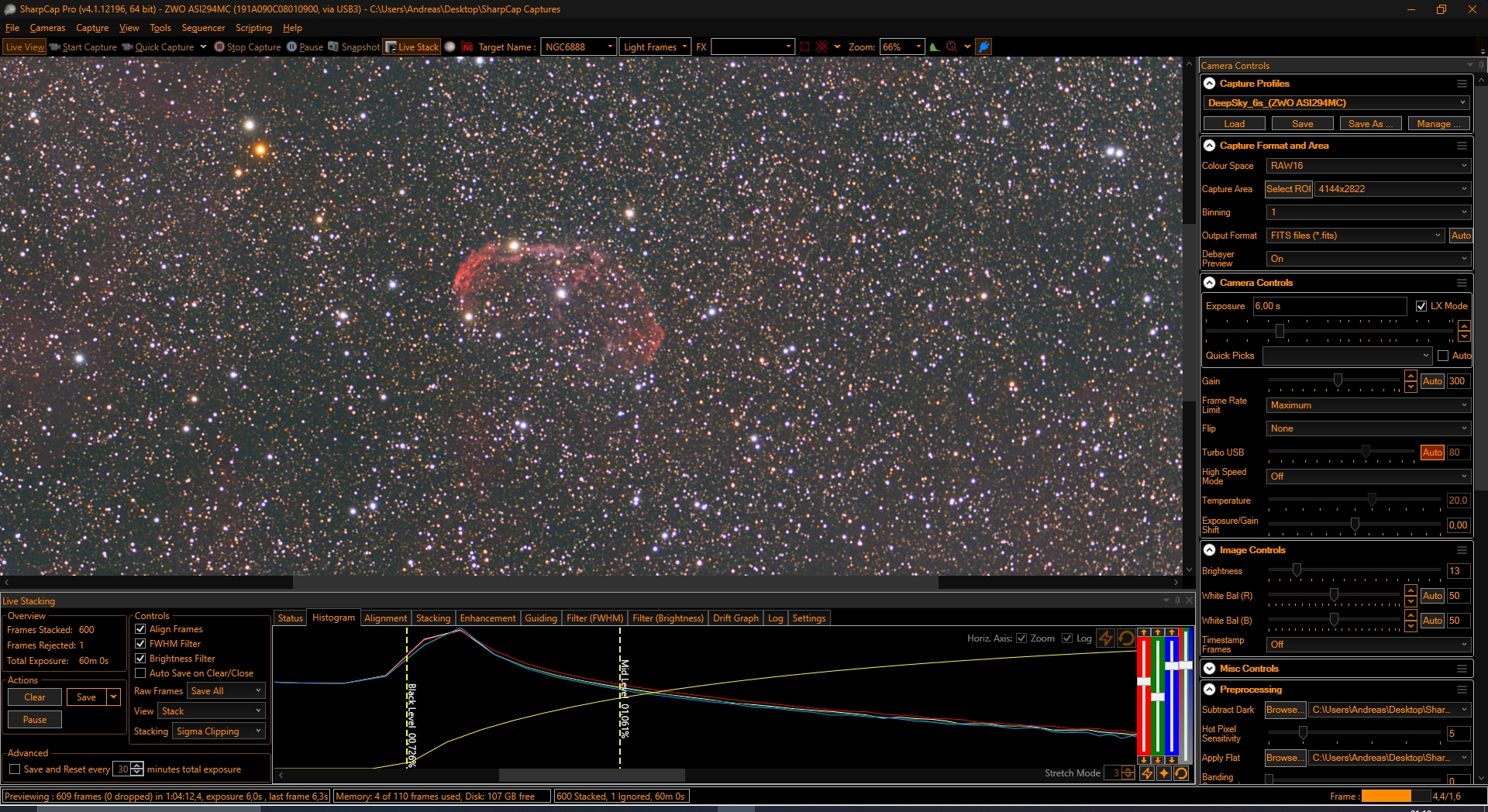Toggle the Horiz. Axis Log checkbox
This screenshot has width=1488, height=812.
click(x=1067, y=638)
